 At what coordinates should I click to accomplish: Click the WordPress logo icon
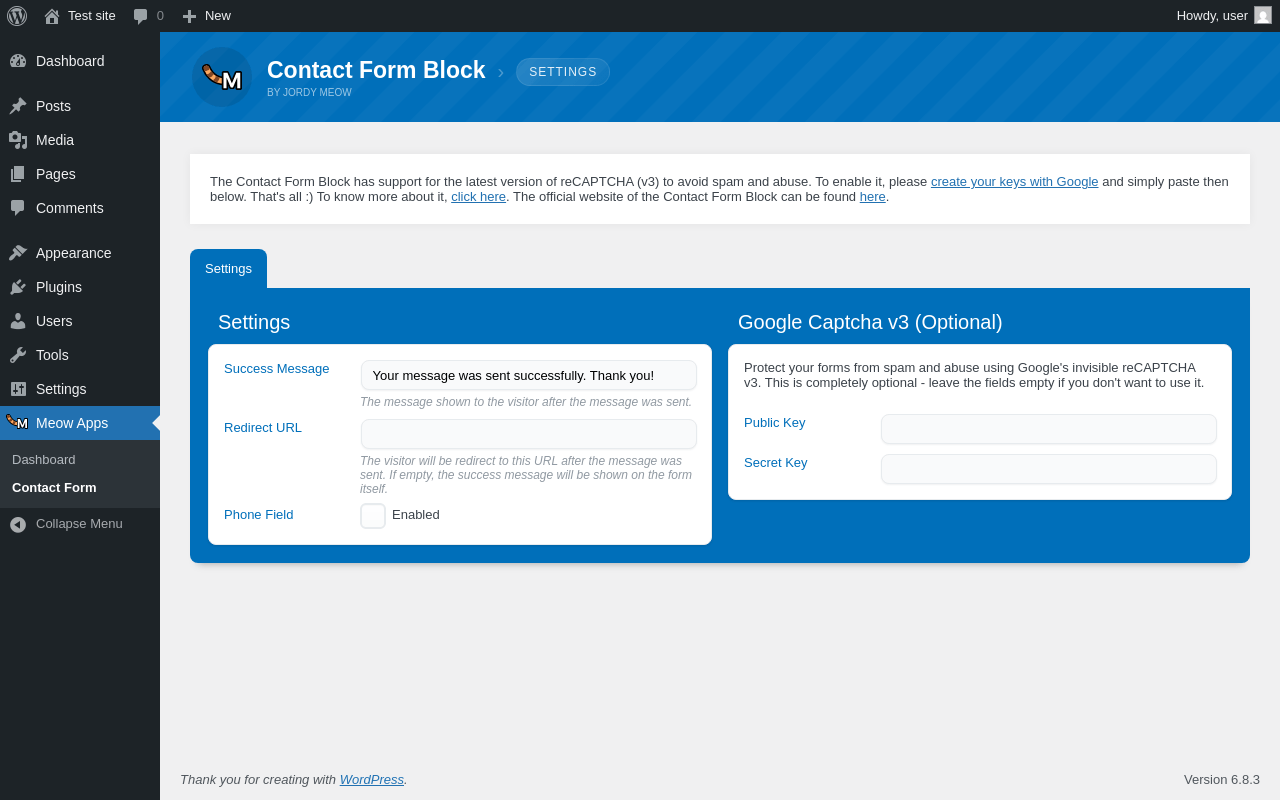click(x=17, y=16)
